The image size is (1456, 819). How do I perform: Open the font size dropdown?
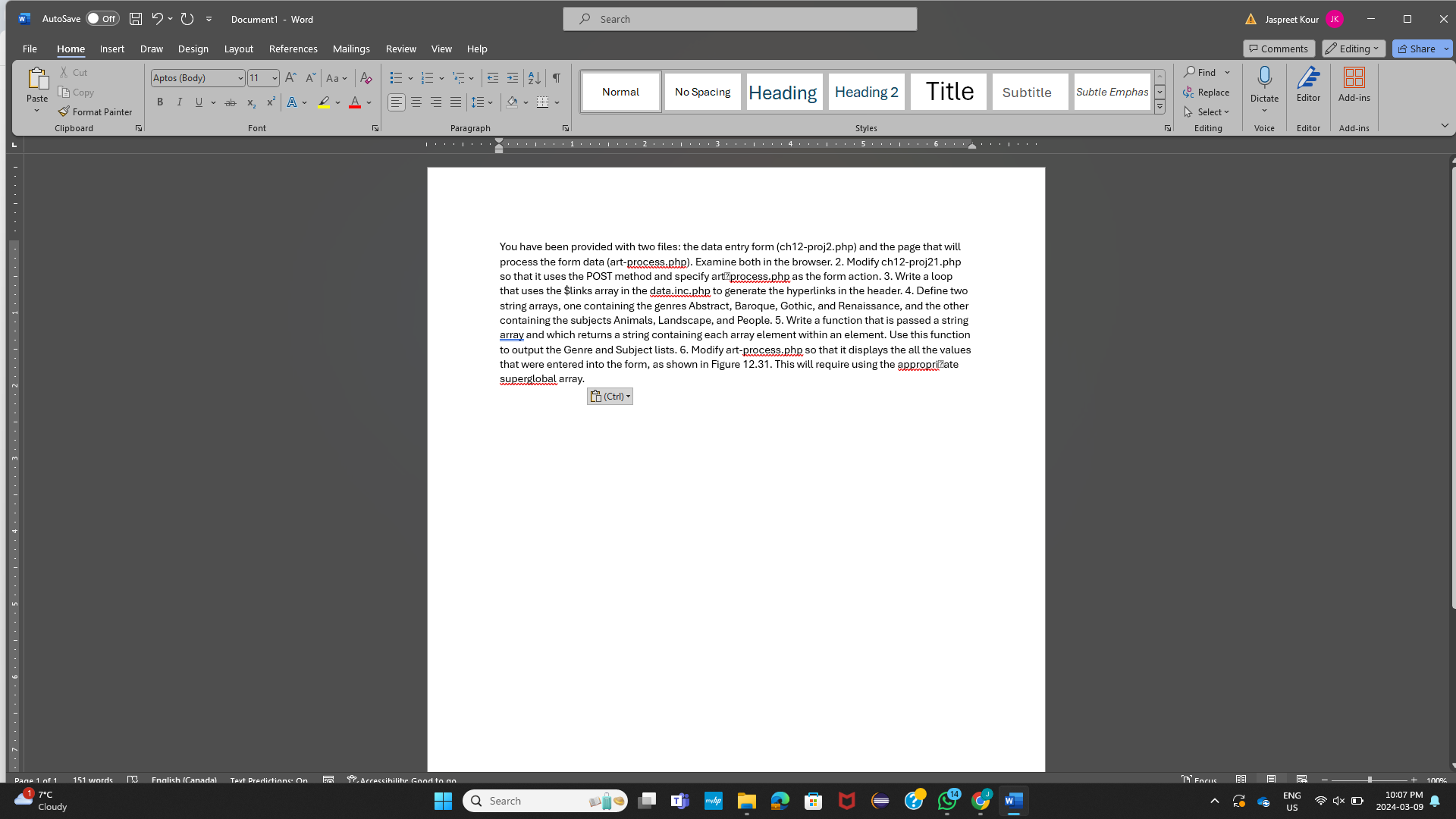point(273,77)
